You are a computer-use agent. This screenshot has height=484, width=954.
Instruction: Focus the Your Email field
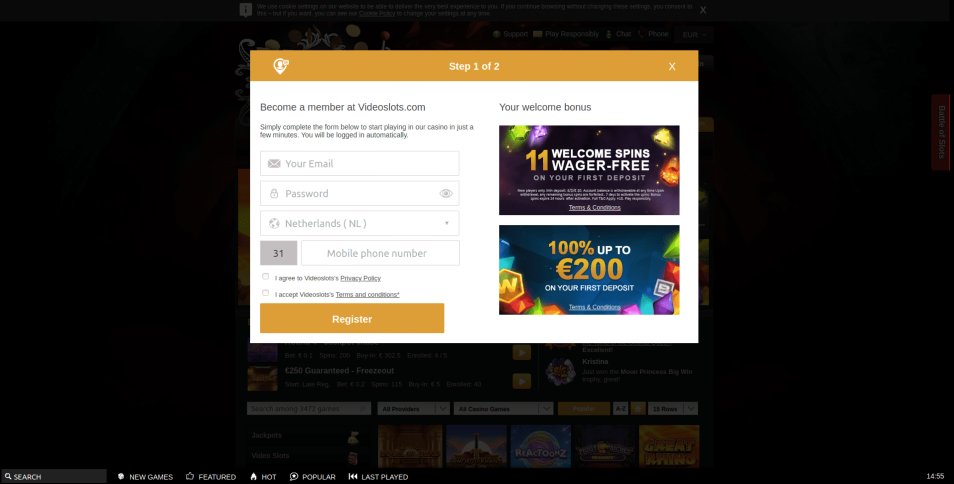point(360,164)
